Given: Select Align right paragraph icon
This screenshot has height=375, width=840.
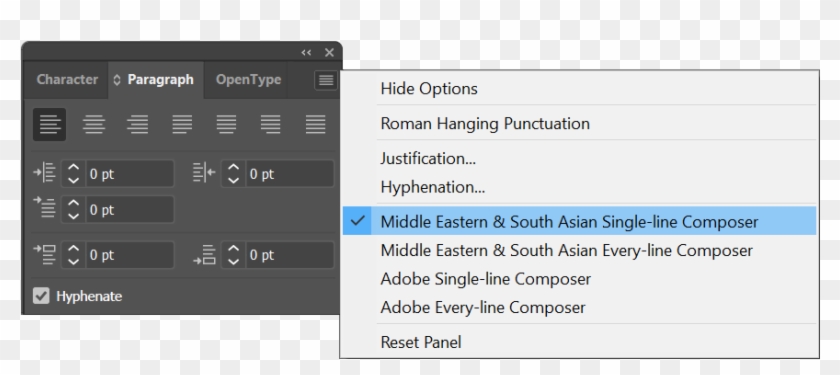Looking at the screenshot, I should [x=138, y=124].
